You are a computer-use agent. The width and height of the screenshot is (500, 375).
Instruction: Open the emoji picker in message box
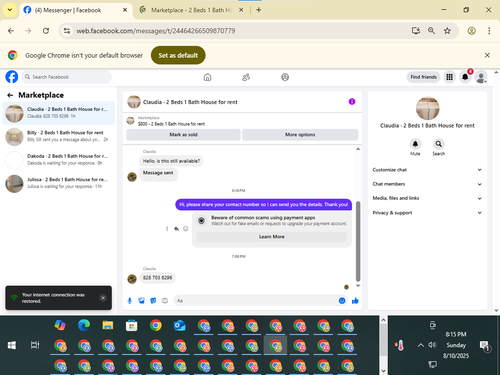342,301
